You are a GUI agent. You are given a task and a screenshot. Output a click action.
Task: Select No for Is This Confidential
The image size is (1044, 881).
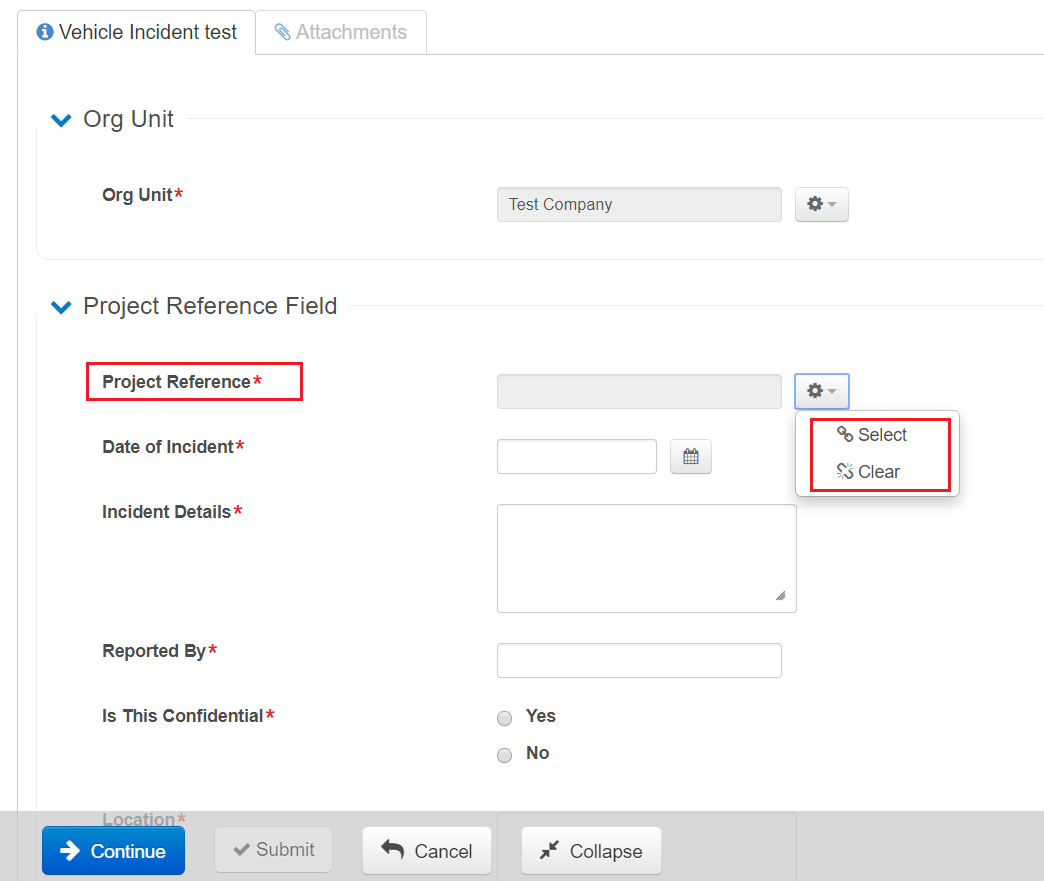505,755
